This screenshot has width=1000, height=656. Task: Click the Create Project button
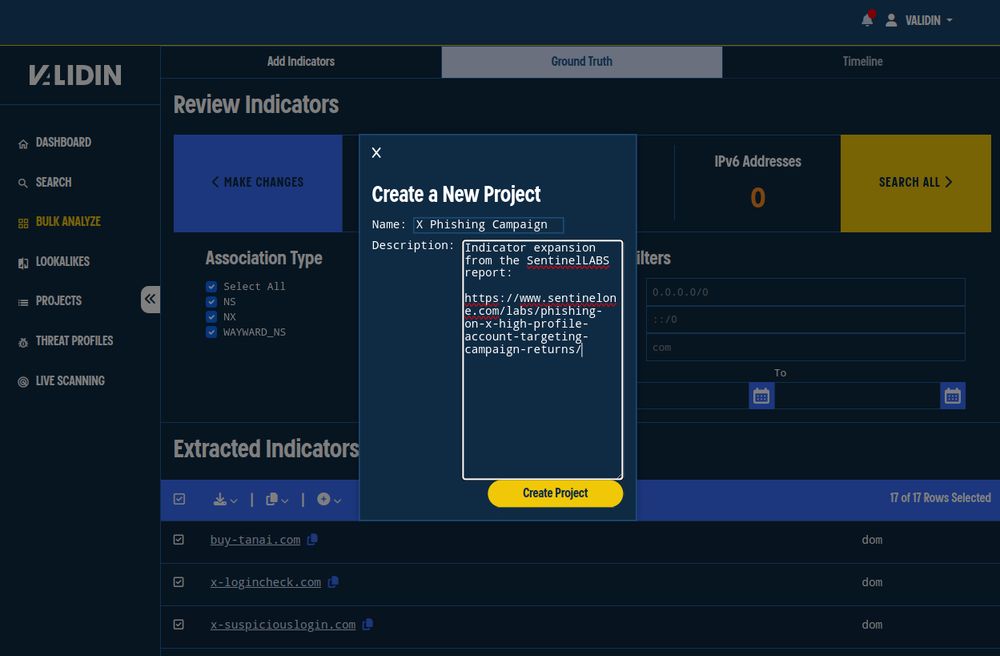click(x=555, y=493)
